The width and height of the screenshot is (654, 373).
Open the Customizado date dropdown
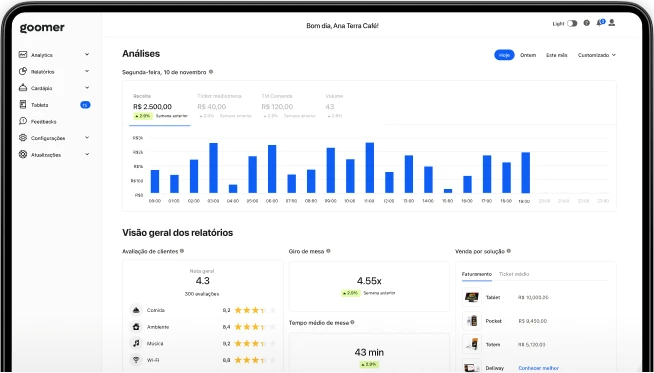[596, 55]
